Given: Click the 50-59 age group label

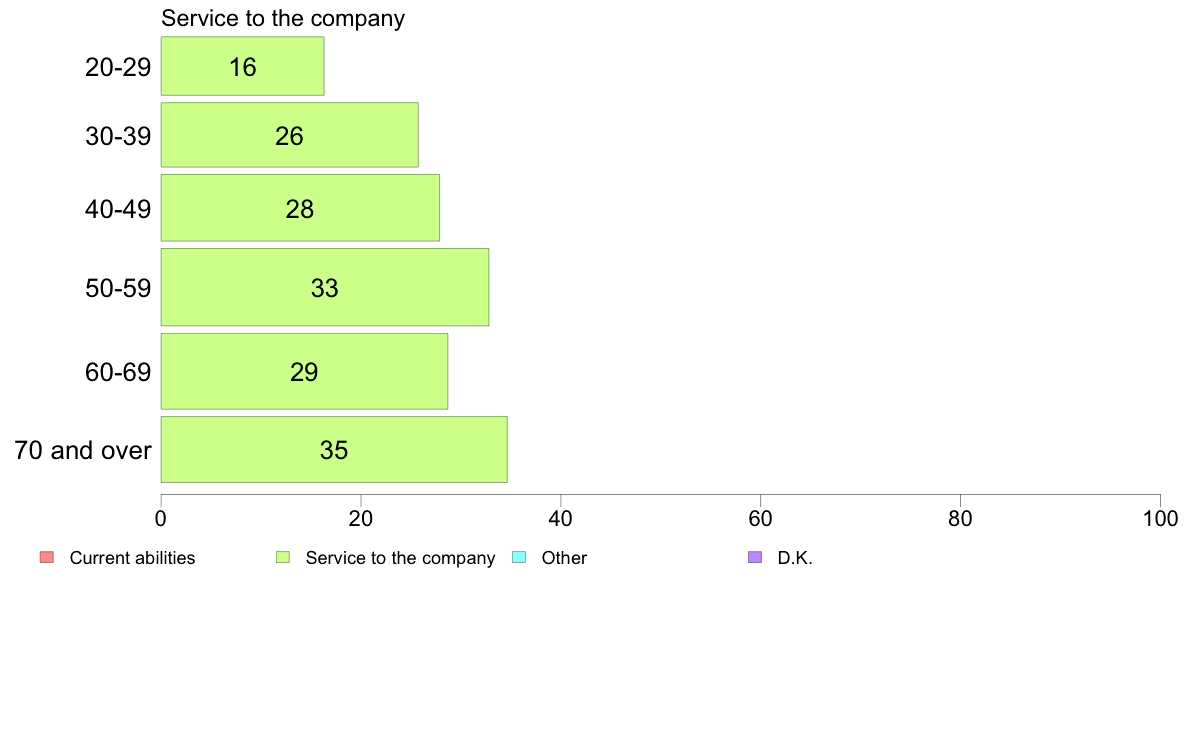Looking at the screenshot, I should [118, 288].
